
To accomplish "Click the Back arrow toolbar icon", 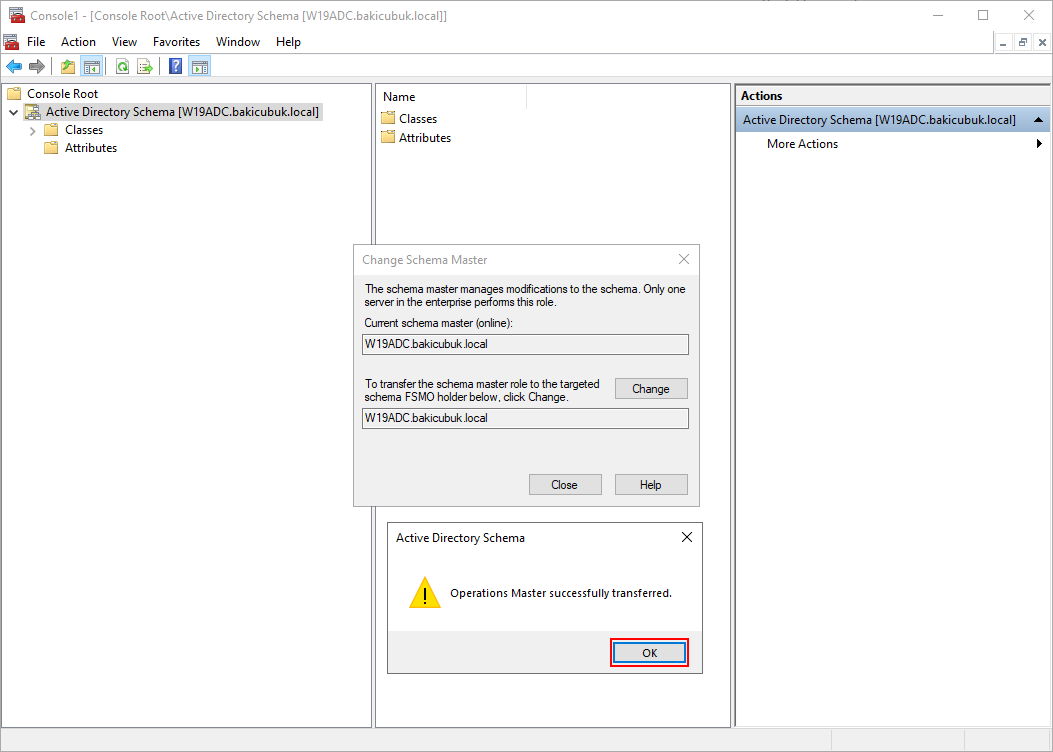I will click(14, 66).
